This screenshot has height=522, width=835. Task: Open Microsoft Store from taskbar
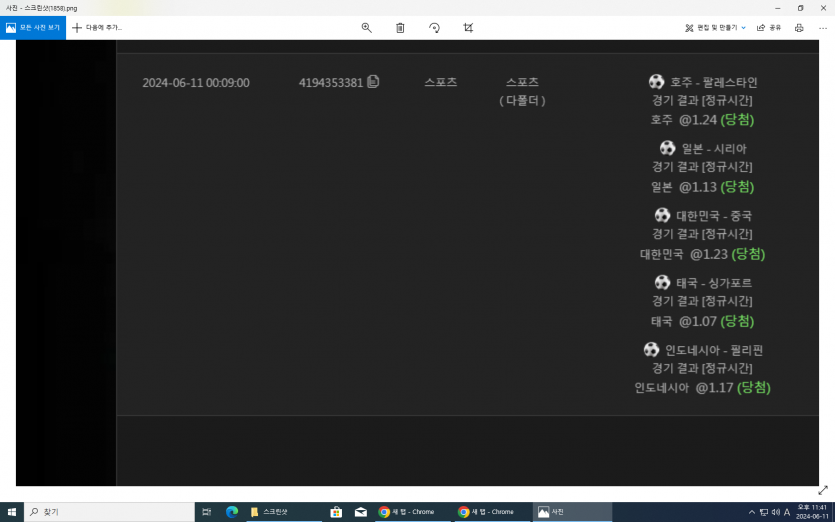[x=336, y=512]
